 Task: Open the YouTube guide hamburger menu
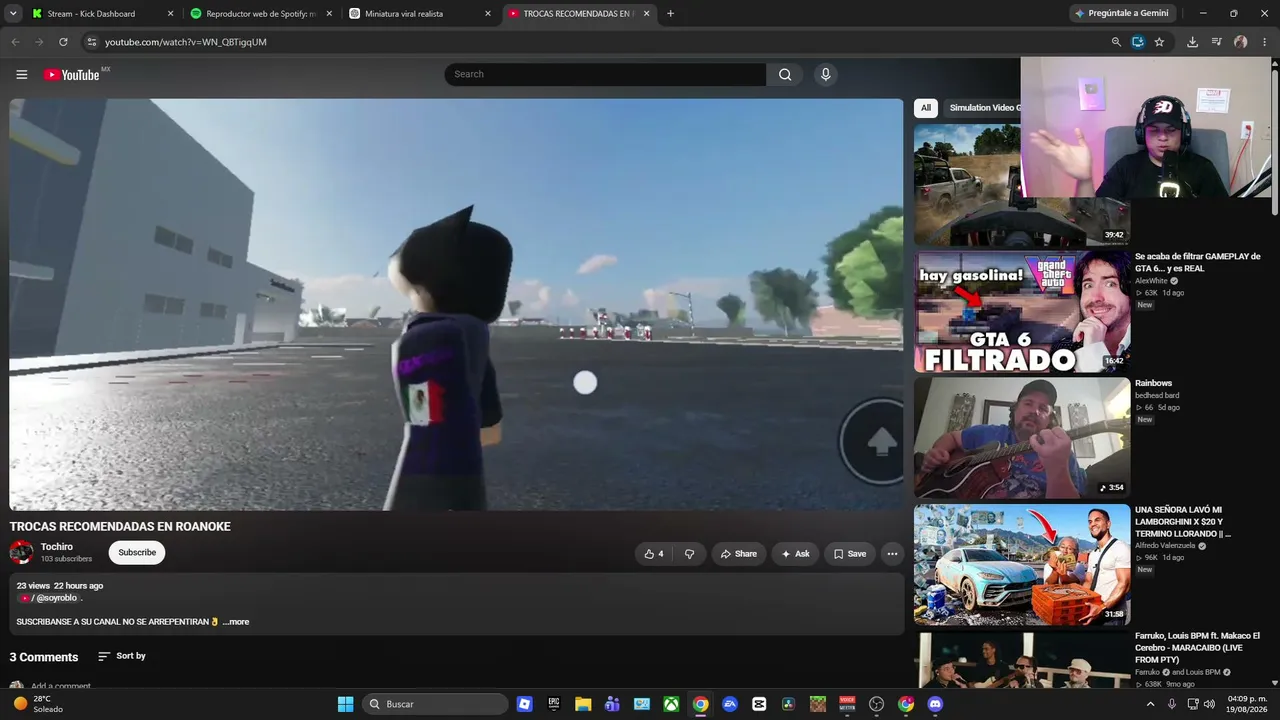click(21, 74)
